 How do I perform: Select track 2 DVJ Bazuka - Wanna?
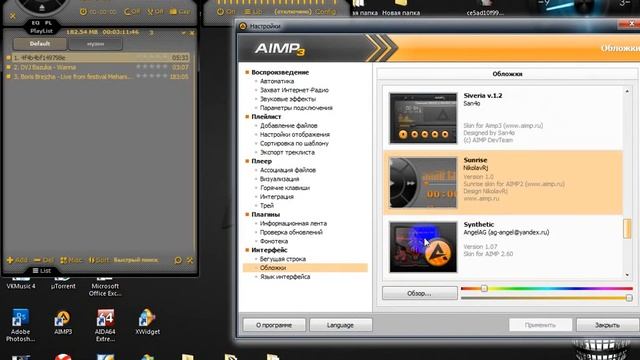98,67
